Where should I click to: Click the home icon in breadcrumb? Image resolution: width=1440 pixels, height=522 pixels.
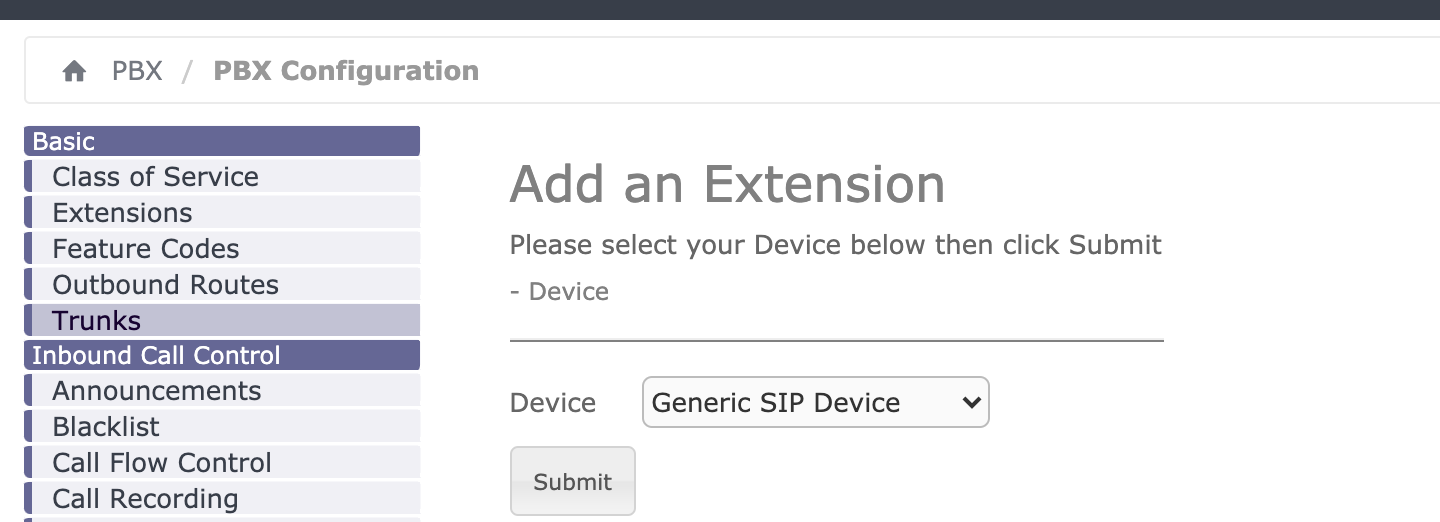[74, 72]
